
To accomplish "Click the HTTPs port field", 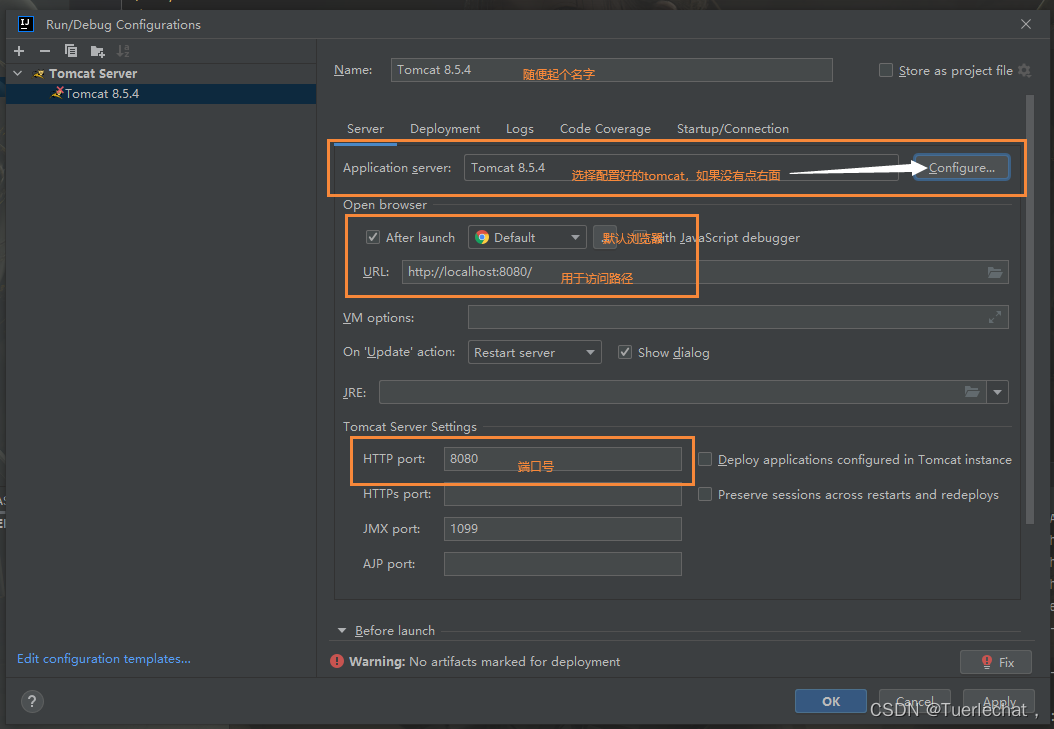I will 563,495.
